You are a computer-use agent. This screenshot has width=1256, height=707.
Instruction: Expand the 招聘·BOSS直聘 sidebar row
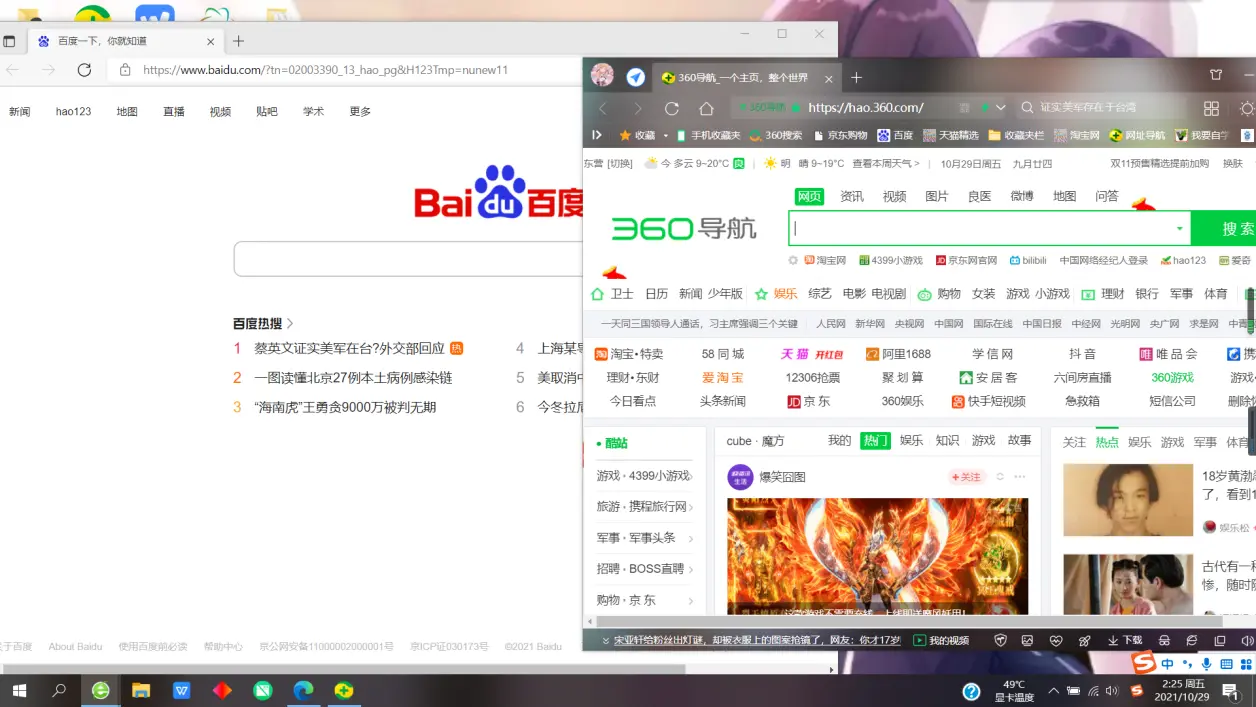tap(645, 568)
